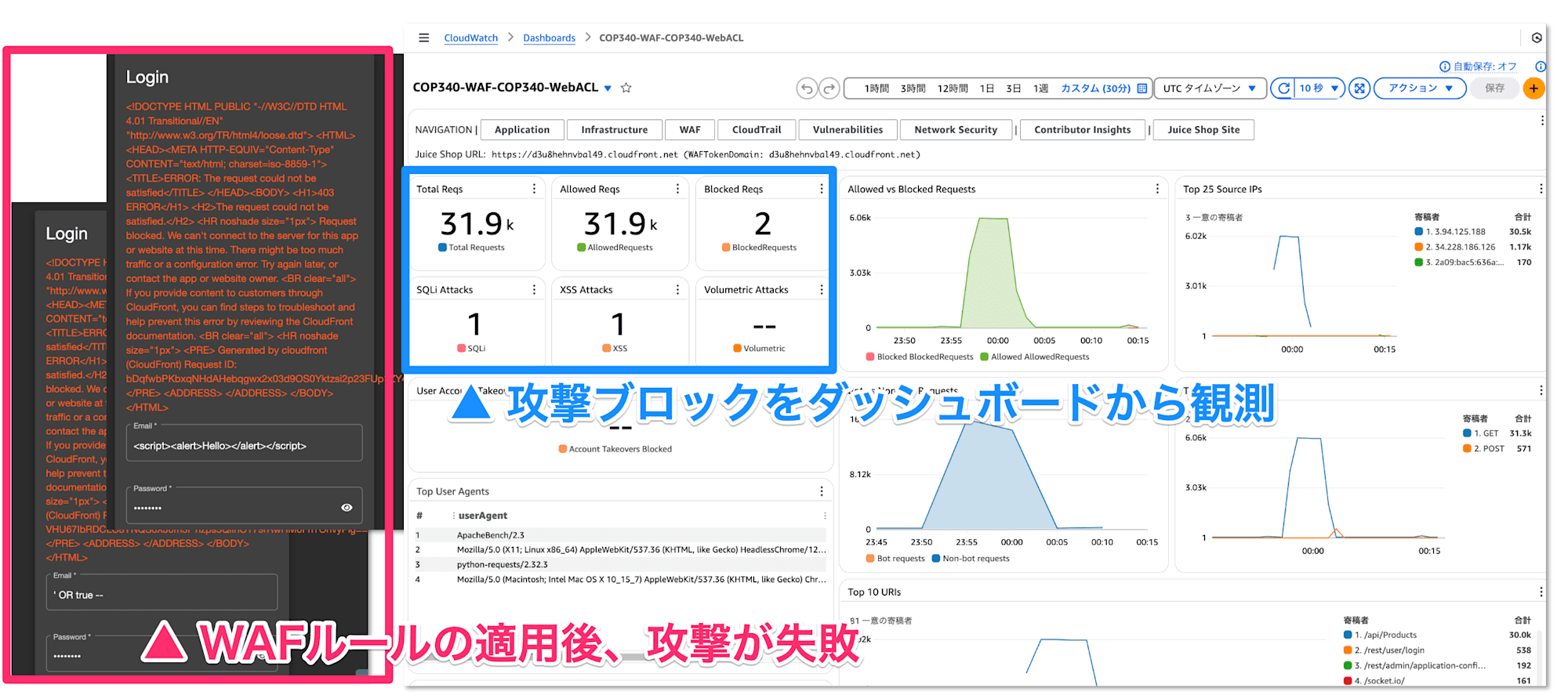Open Blocked Reqs widget options menu
Viewport: 1568px width, 699px height.
[x=821, y=189]
